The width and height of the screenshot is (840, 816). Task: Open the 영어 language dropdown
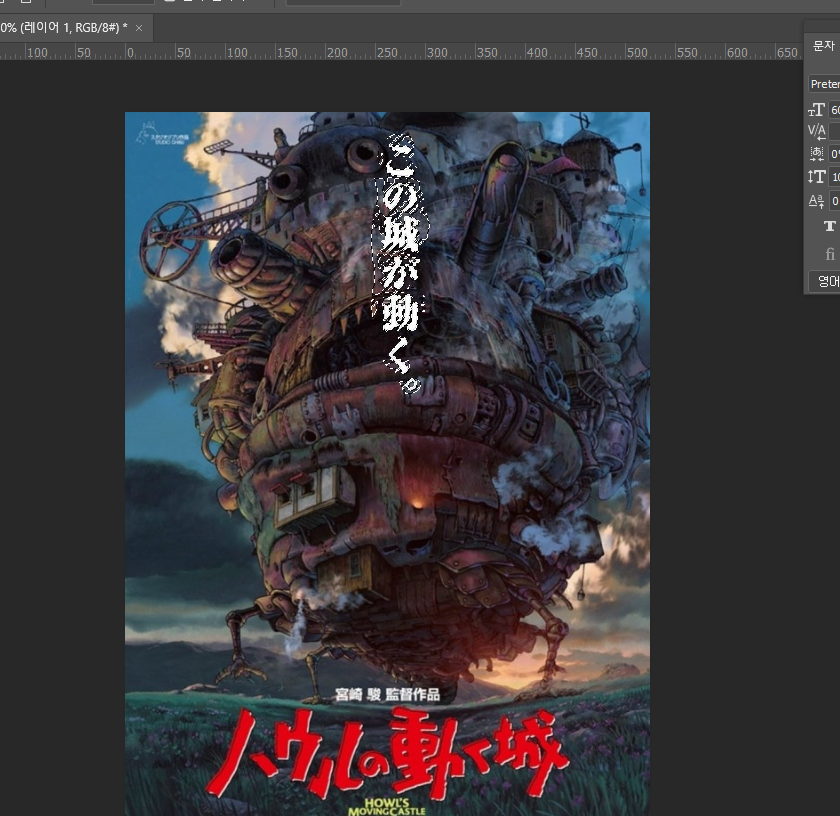point(826,281)
